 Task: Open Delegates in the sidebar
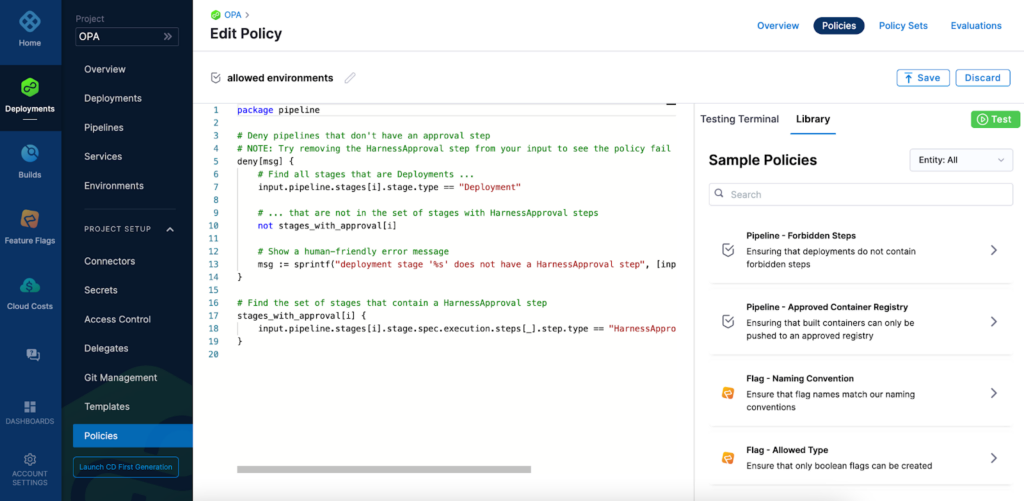(106, 348)
